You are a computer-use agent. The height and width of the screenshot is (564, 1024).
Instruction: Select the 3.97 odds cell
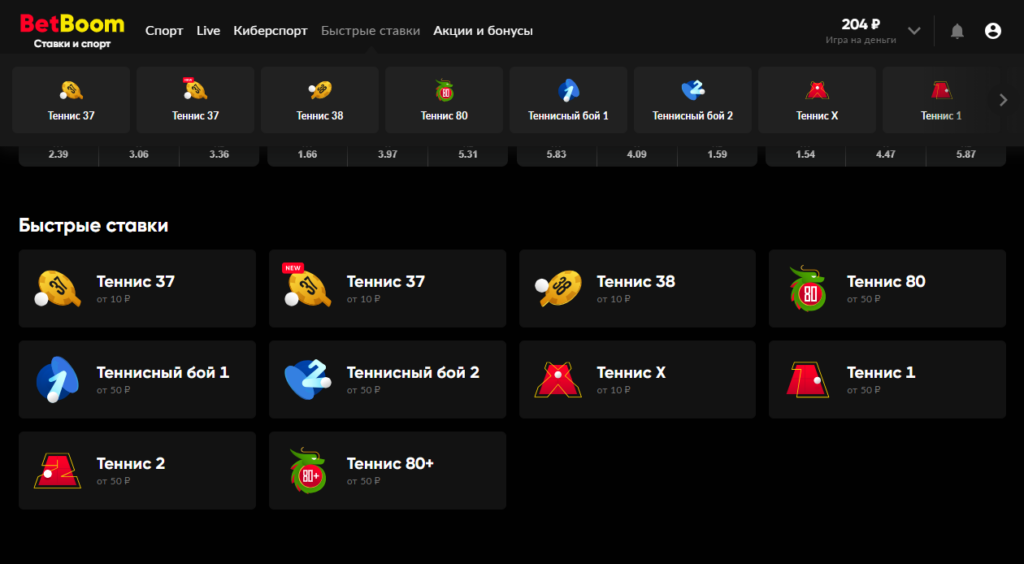pyautogui.click(x=387, y=155)
